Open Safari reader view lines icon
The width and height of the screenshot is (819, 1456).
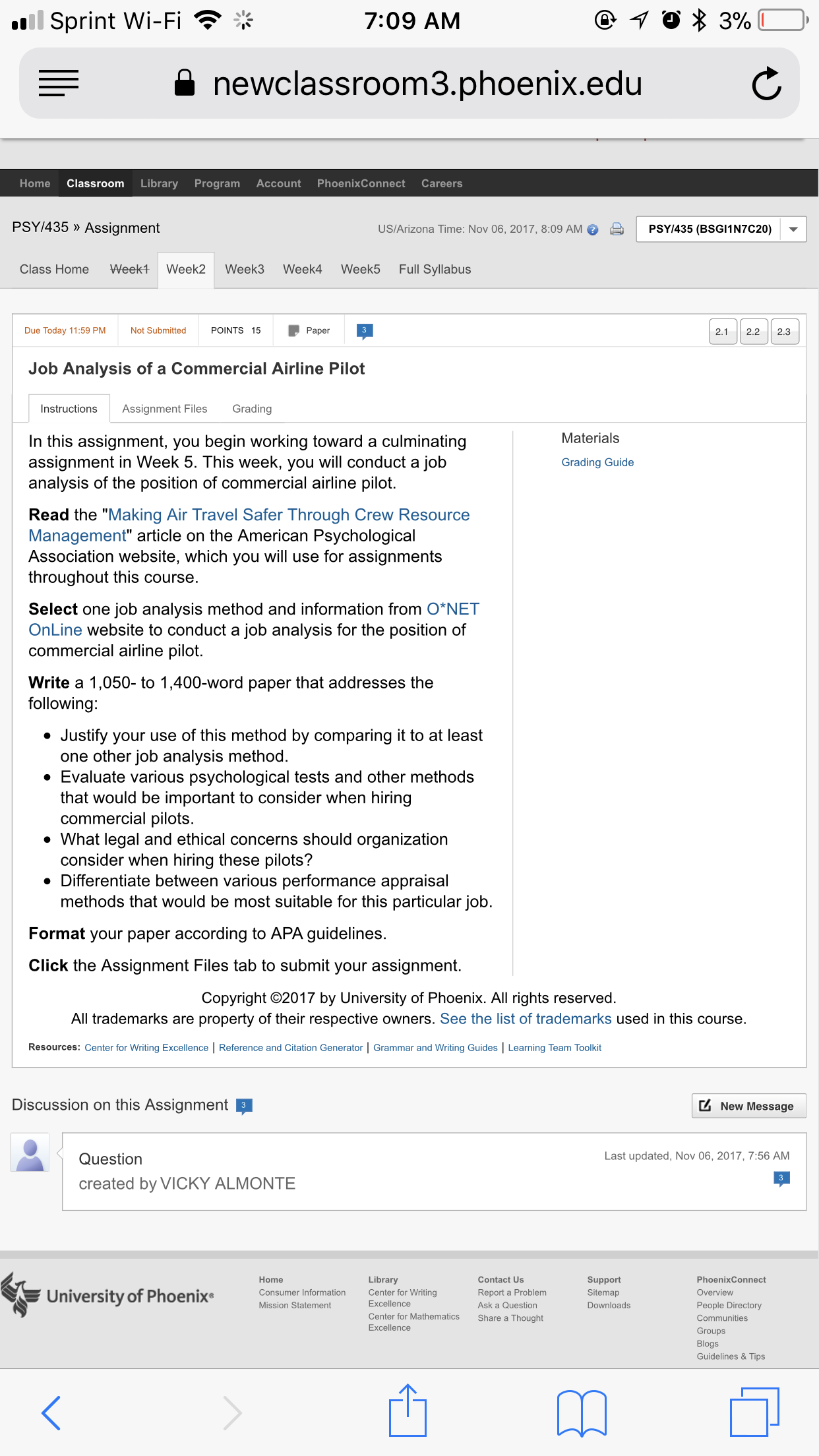click(59, 84)
